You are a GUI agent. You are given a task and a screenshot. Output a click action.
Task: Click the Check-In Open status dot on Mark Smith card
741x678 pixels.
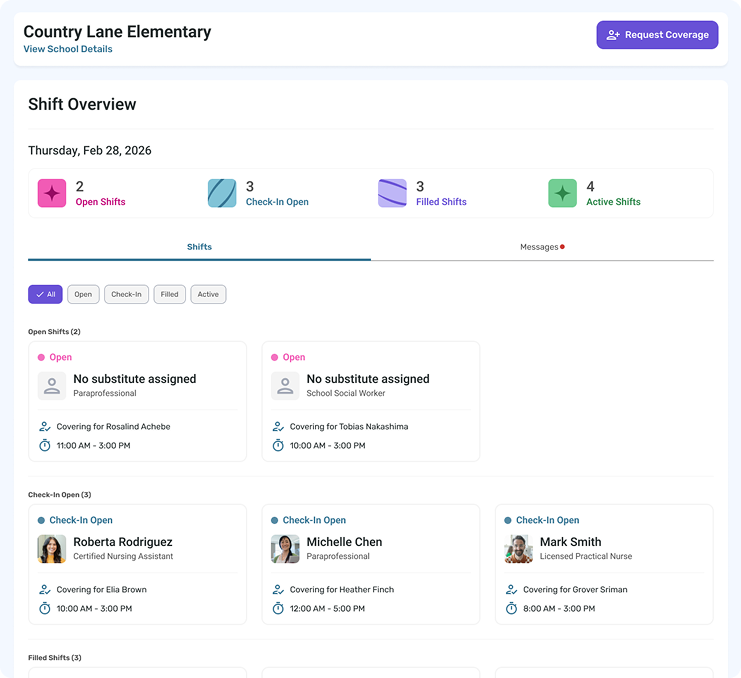[508, 520]
